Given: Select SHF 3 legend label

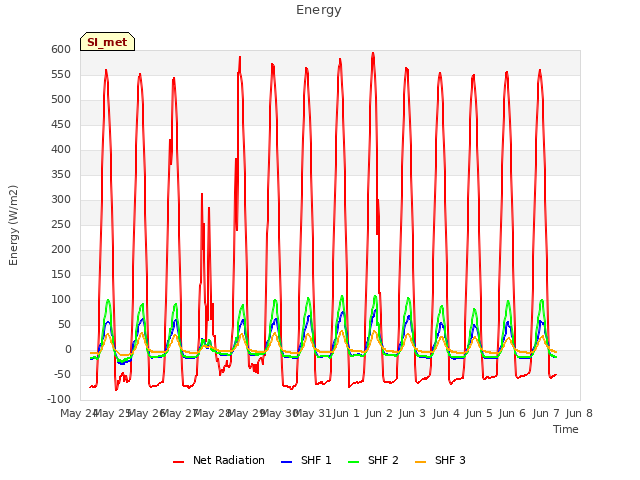Looking at the screenshot, I should [450, 460].
